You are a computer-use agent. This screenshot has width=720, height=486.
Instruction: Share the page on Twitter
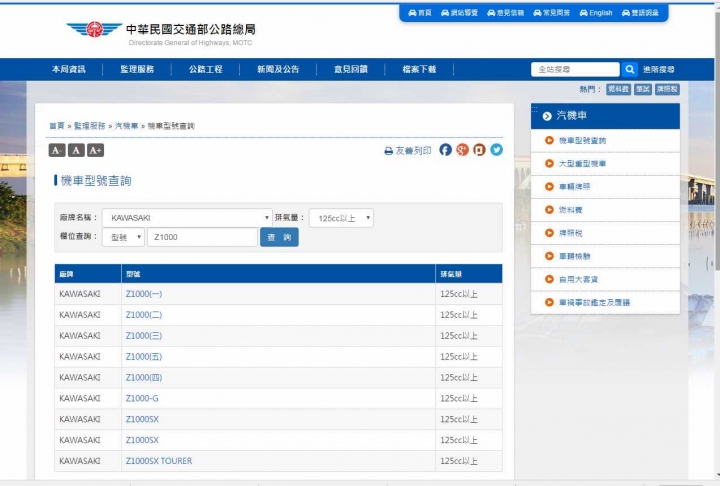[496, 150]
